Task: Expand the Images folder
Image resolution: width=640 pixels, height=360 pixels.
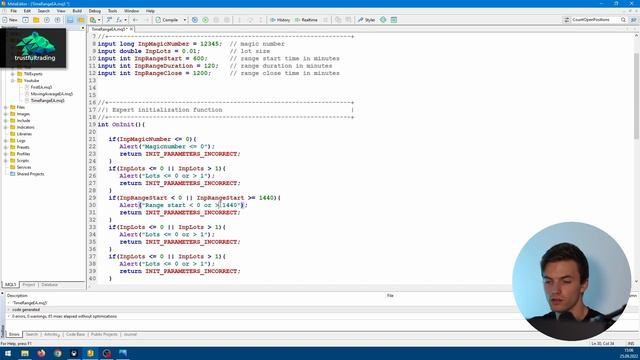Action: 6,114
